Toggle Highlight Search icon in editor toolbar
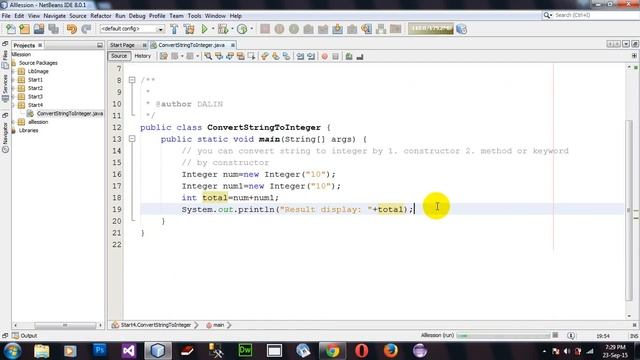Viewport: 640px width, 360px height. (240, 56)
